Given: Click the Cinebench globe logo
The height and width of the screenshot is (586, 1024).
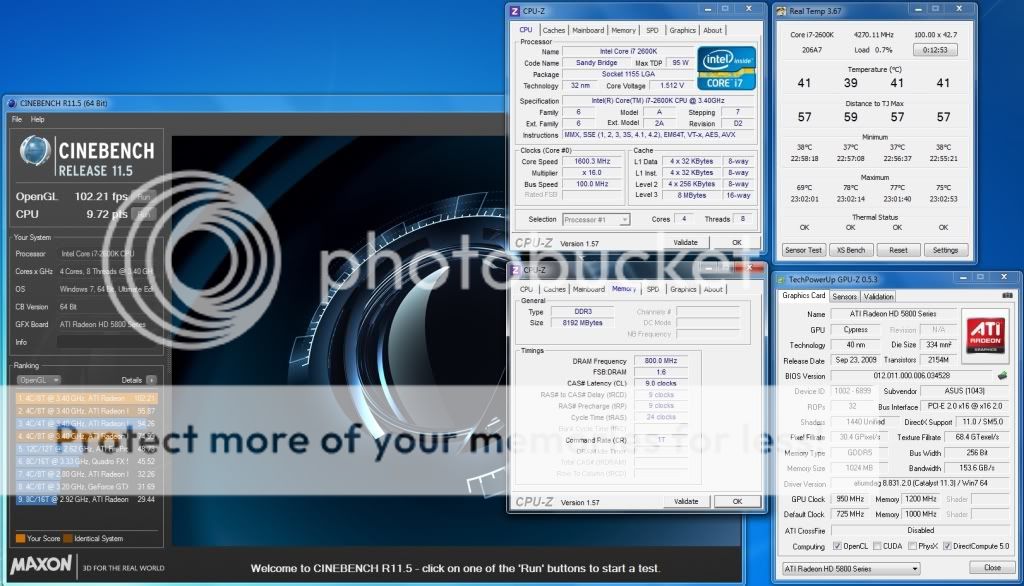Looking at the screenshot, I should (35, 154).
